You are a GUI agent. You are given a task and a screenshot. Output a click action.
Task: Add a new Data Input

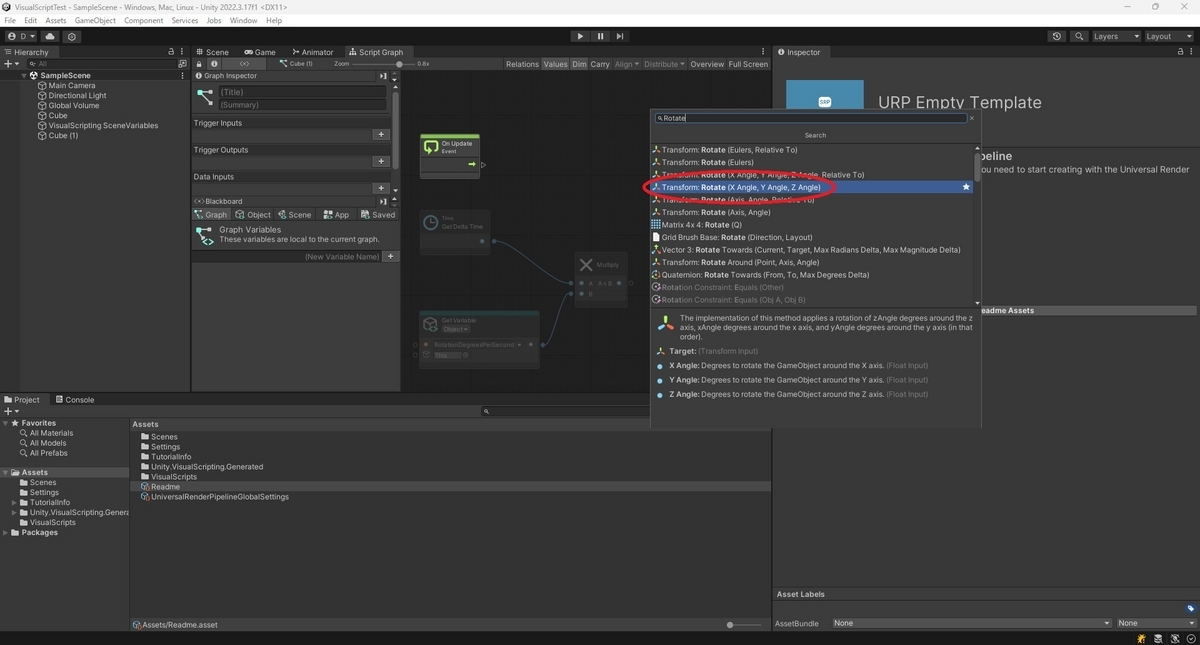tap(380, 188)
